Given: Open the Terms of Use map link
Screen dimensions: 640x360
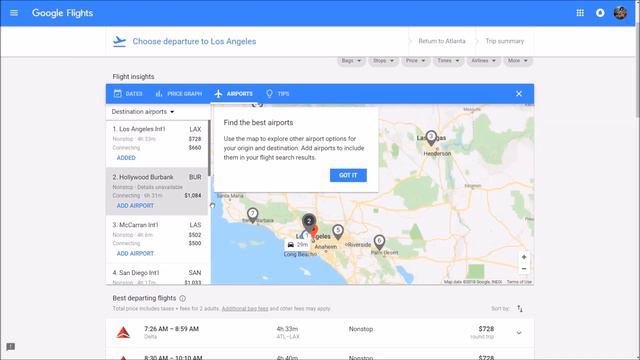Looking at the screenshot, I should click(519, 282).
